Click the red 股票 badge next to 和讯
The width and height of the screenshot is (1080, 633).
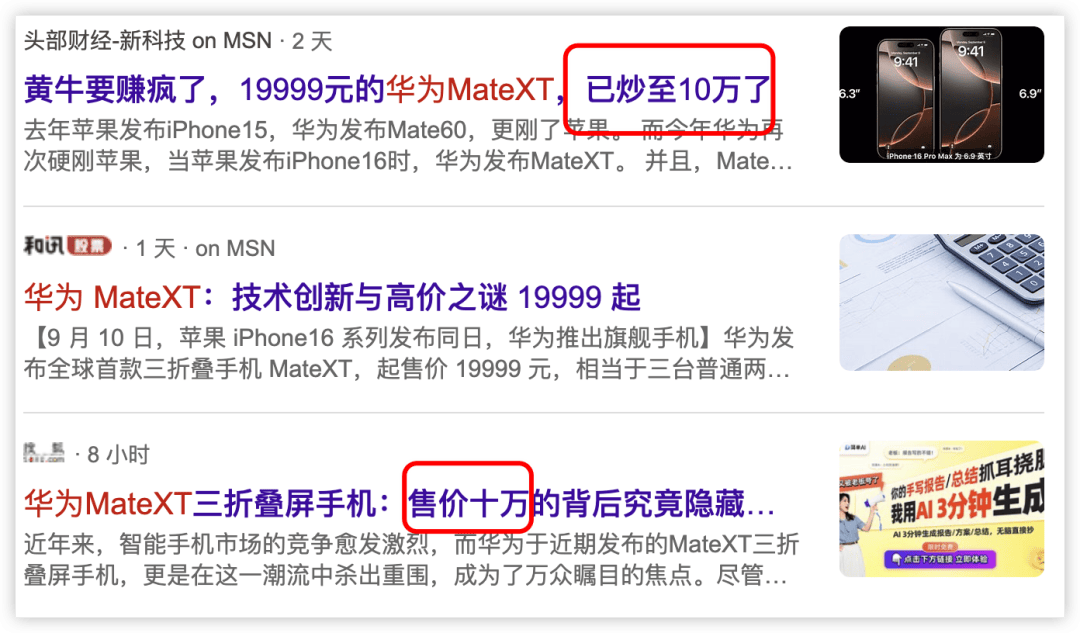(x=89, y=245)
